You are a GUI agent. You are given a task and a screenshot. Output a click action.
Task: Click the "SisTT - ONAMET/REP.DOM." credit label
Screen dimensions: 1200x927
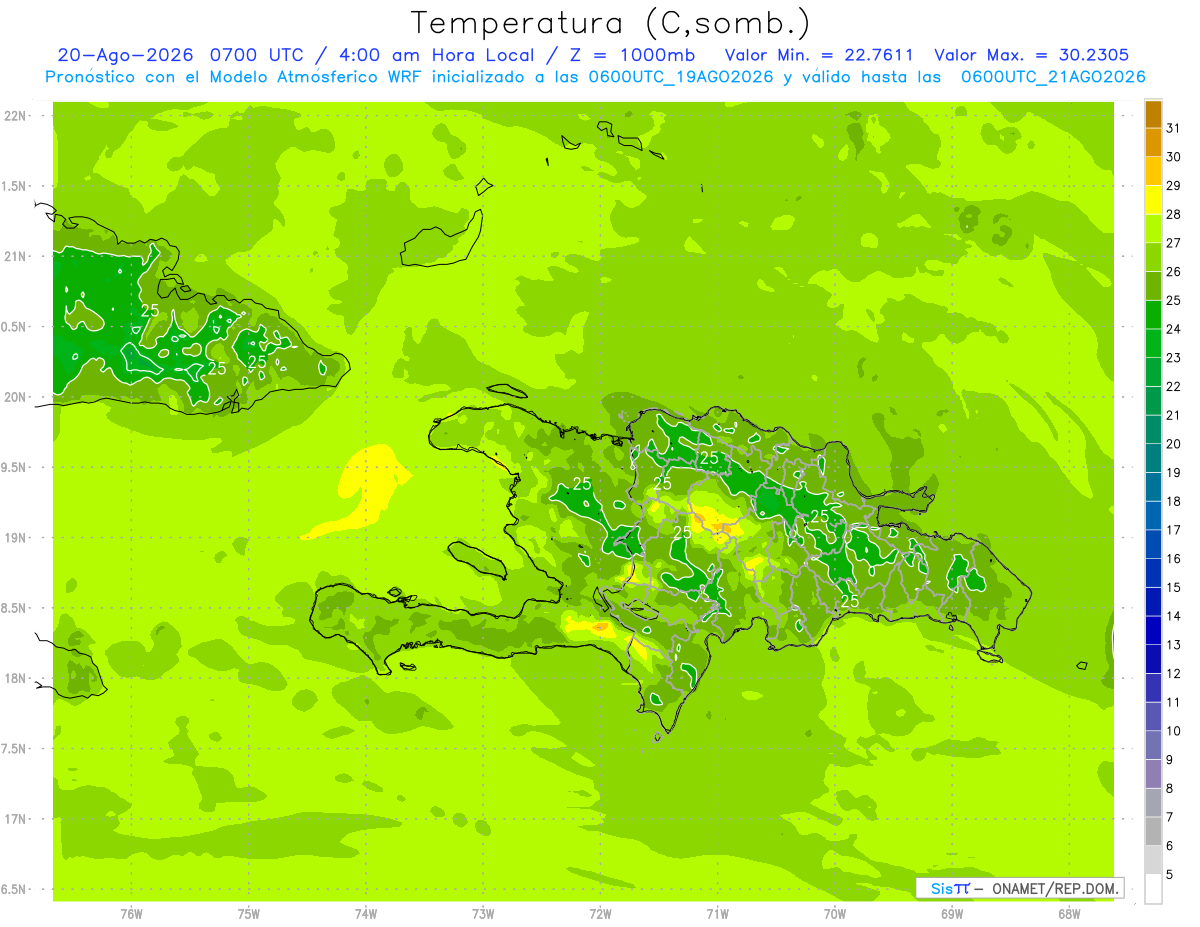pyautogui.click(x=1019, y=888)
